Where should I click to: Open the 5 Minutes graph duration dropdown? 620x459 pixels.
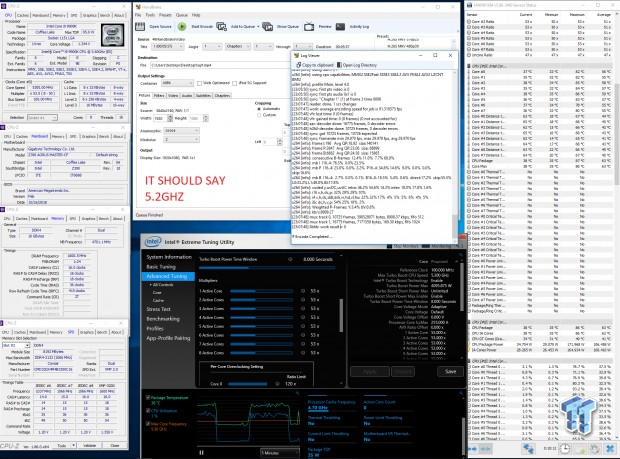(280, 453)
